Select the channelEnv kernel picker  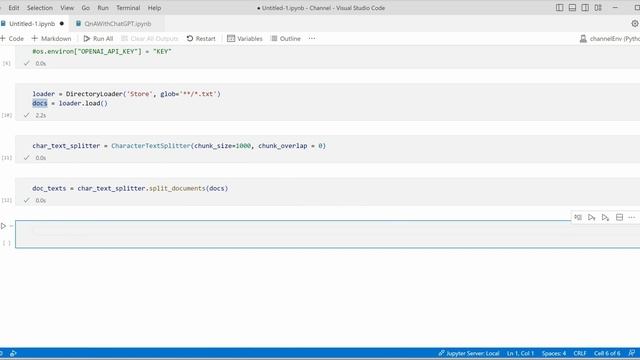click(609, 38)
